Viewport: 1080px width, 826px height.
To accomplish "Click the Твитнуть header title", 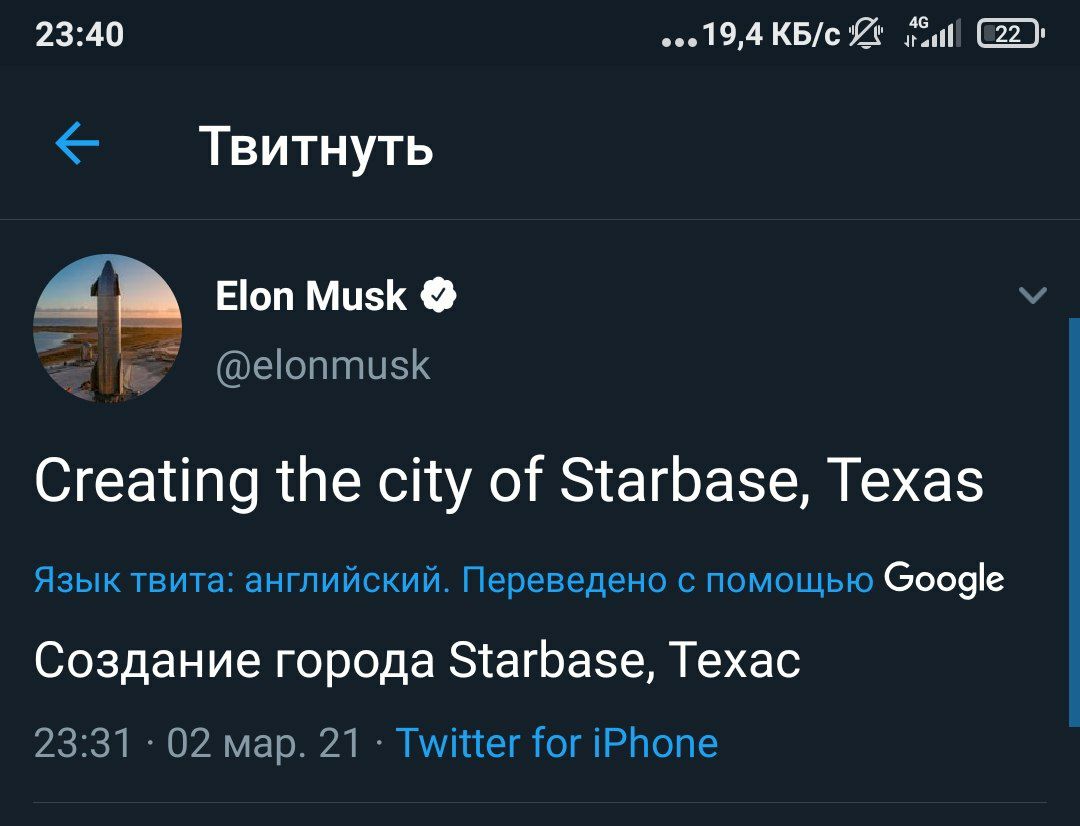I will click(x=316, y=146).
